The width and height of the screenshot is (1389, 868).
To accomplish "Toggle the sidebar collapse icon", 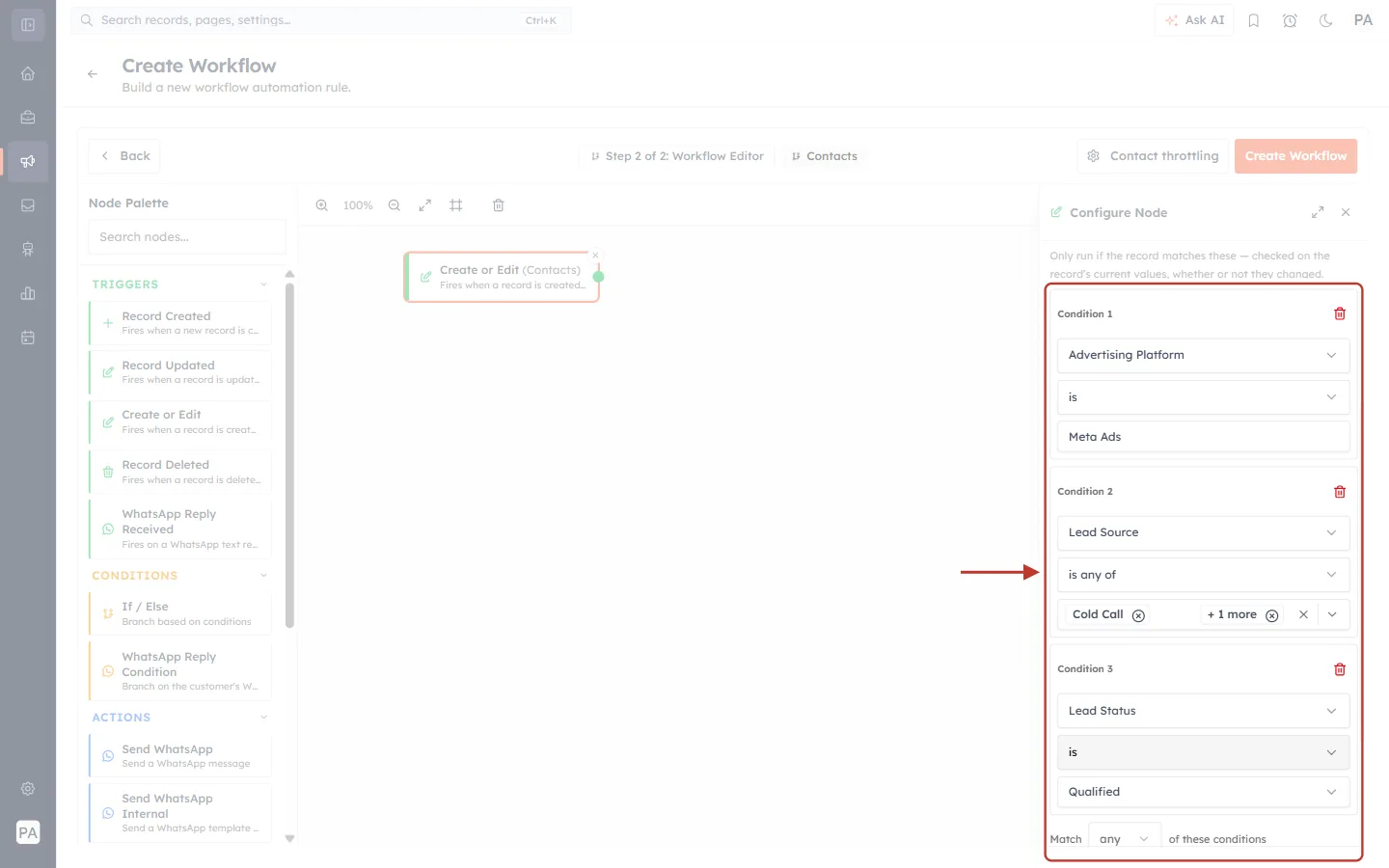I will [x=28, y=24].
